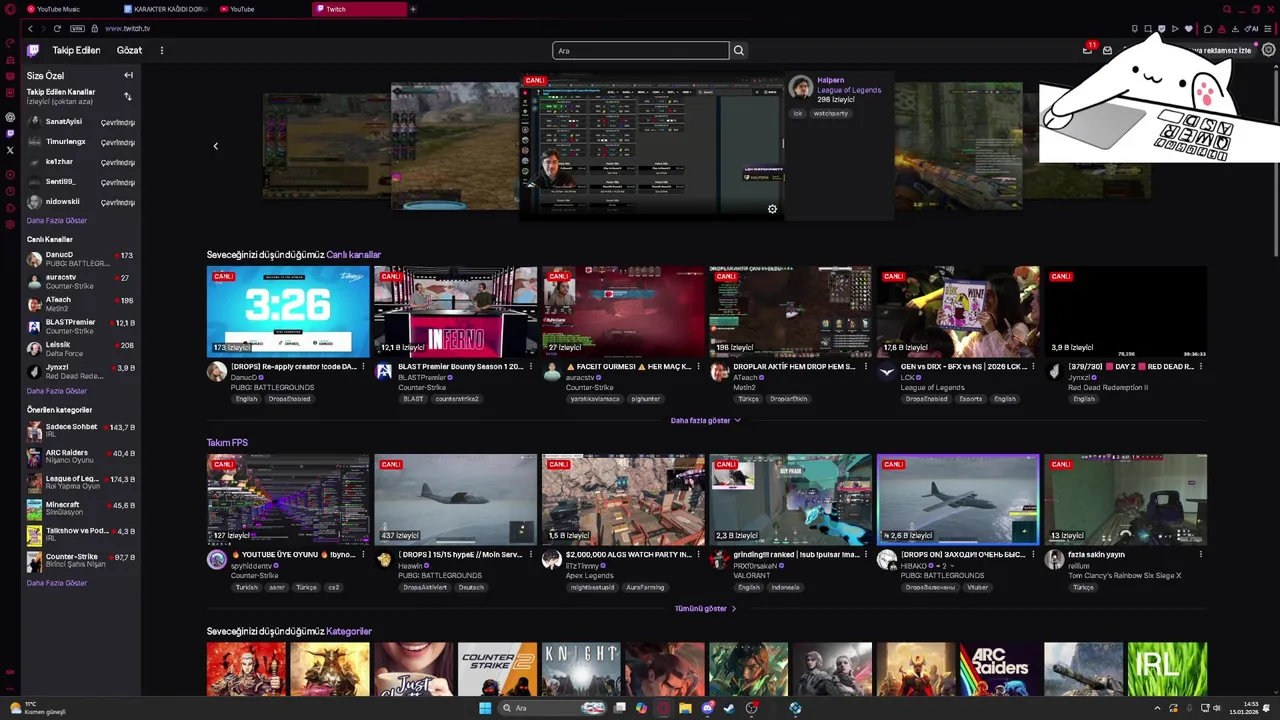Expand Tümünü göster under Takım FPS
The image size is (1280, 720).
pos(705,608)
